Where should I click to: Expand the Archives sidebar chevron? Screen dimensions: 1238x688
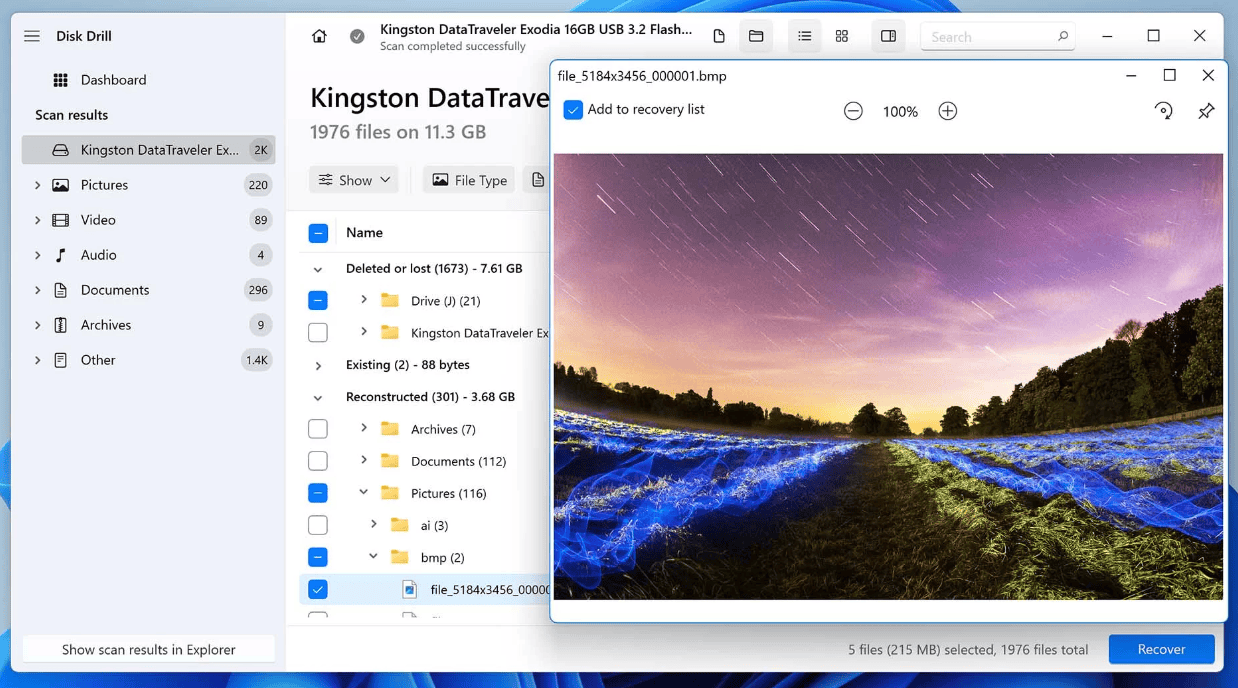[37, 325]
